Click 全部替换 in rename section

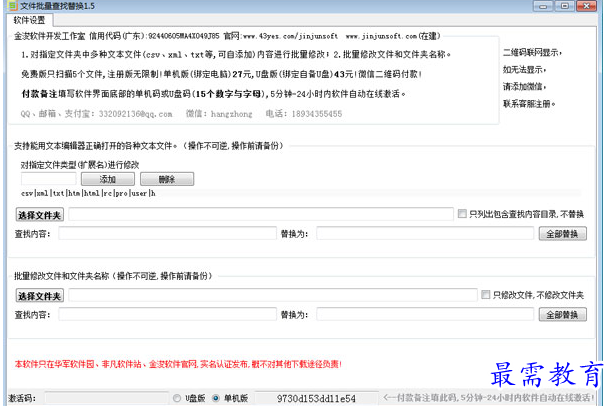pyautogui.click(x=562, y=315)
